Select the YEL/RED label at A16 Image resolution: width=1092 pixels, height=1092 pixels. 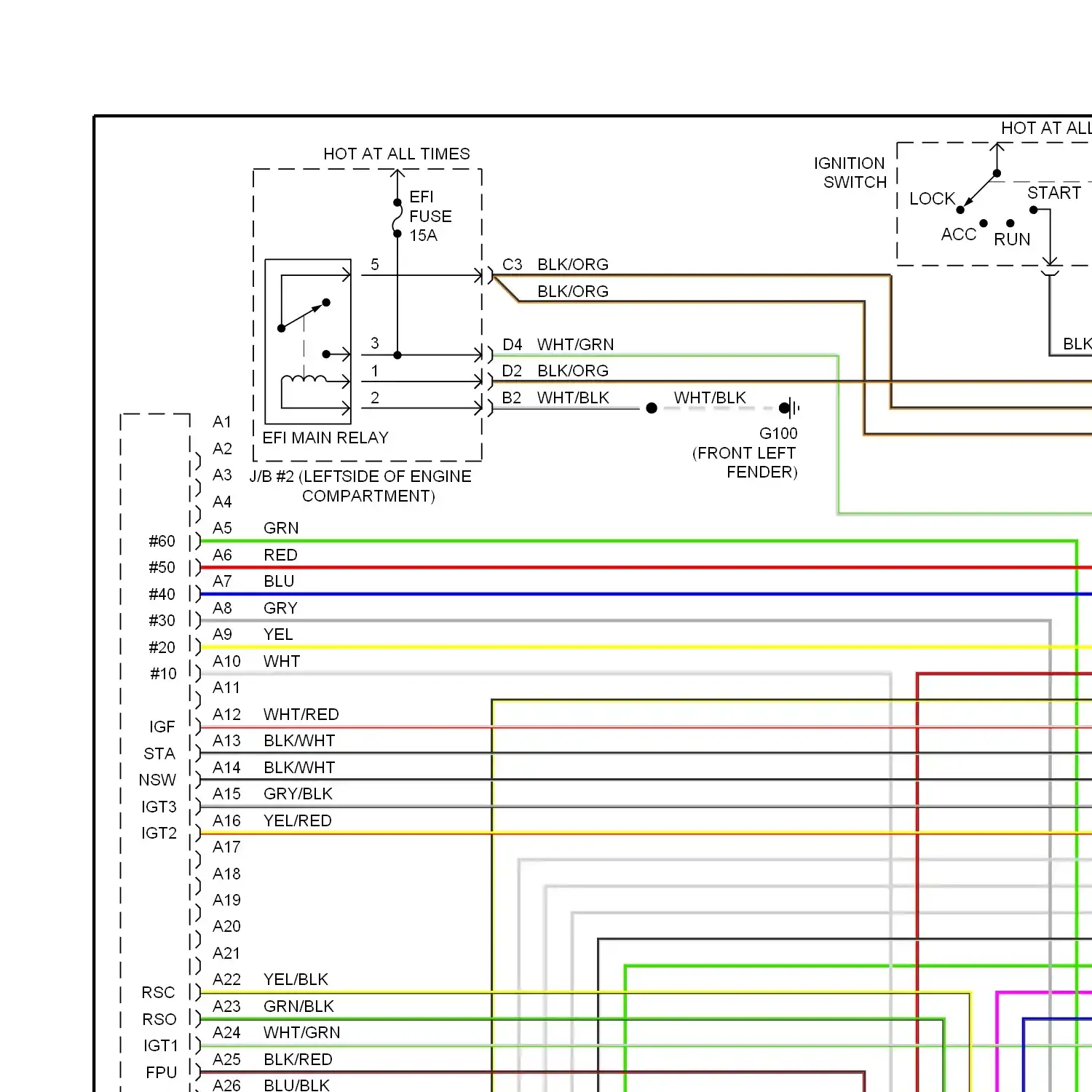pyautogui.click(x=298, y=820)
